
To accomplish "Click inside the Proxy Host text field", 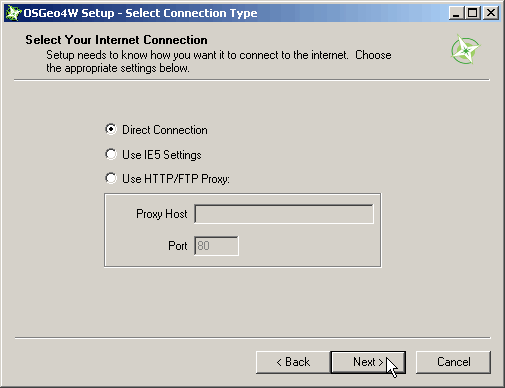I will [x=284, y=214].
